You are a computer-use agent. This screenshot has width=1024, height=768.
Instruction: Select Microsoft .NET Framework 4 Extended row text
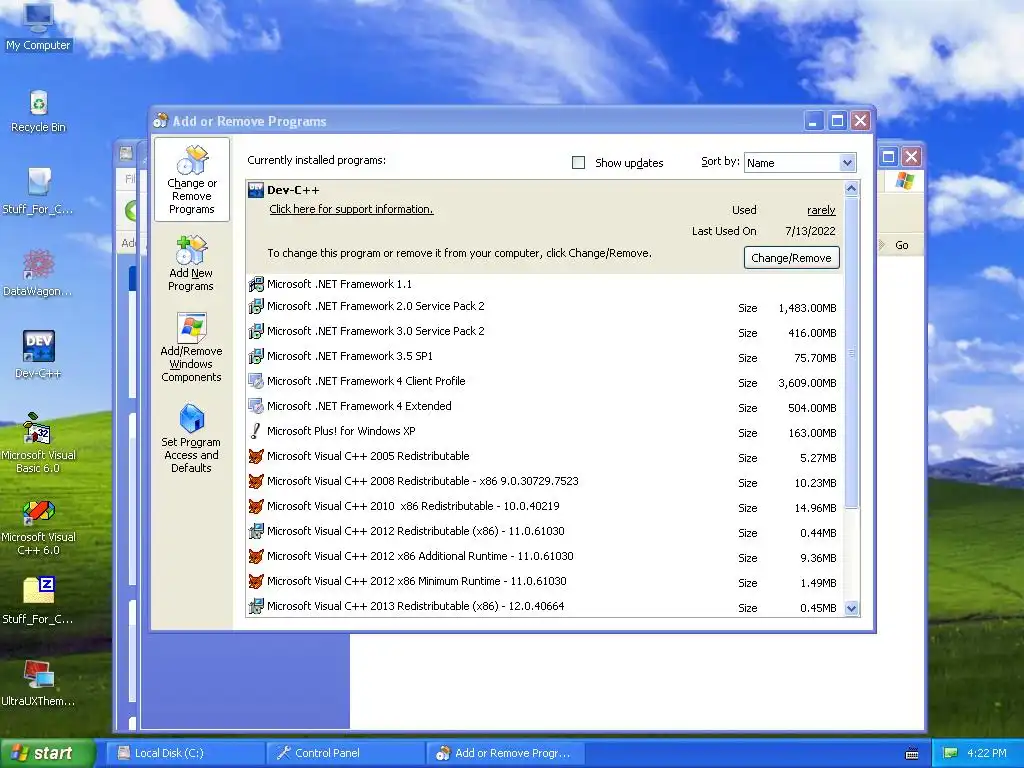click(x=359, y=406)
